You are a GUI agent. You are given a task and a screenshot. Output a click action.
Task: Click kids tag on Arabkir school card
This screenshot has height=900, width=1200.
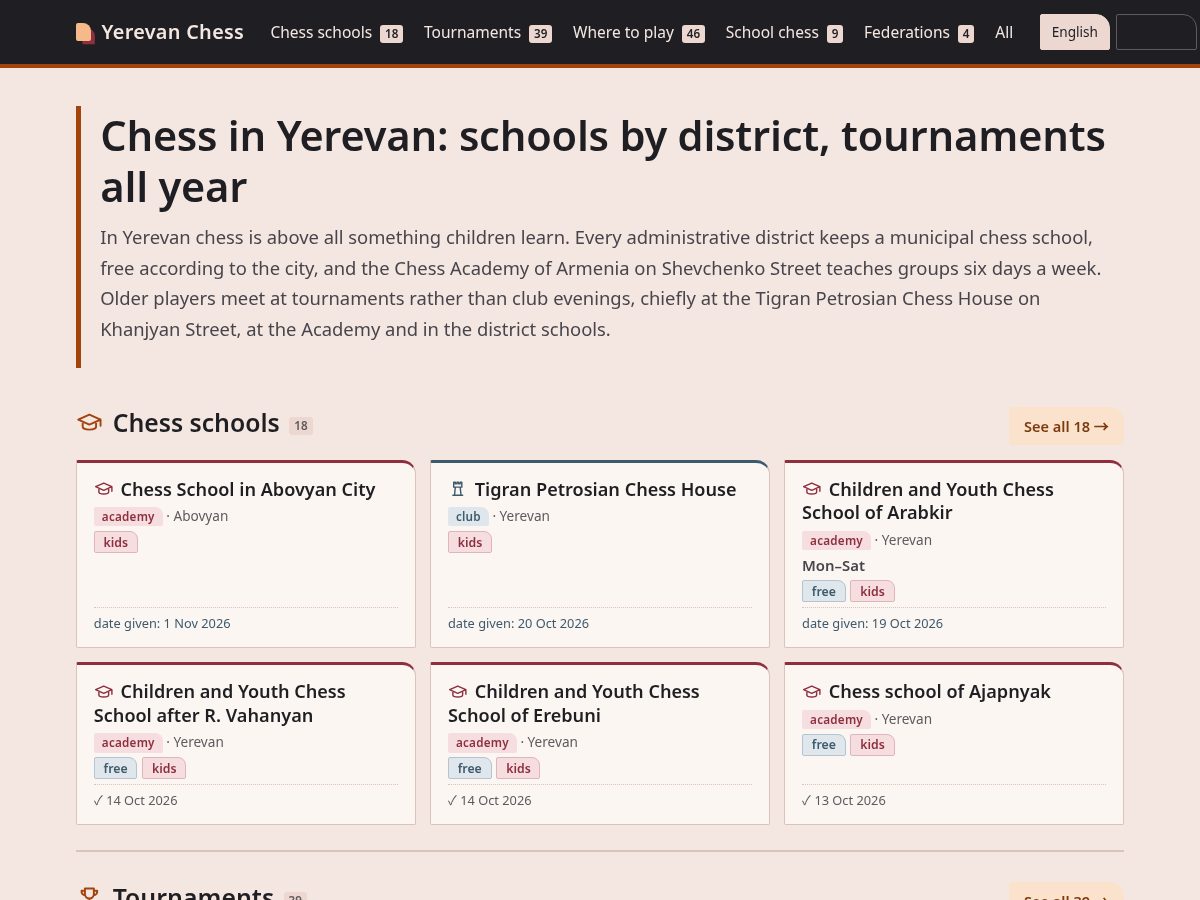click(x=872, y=591)
